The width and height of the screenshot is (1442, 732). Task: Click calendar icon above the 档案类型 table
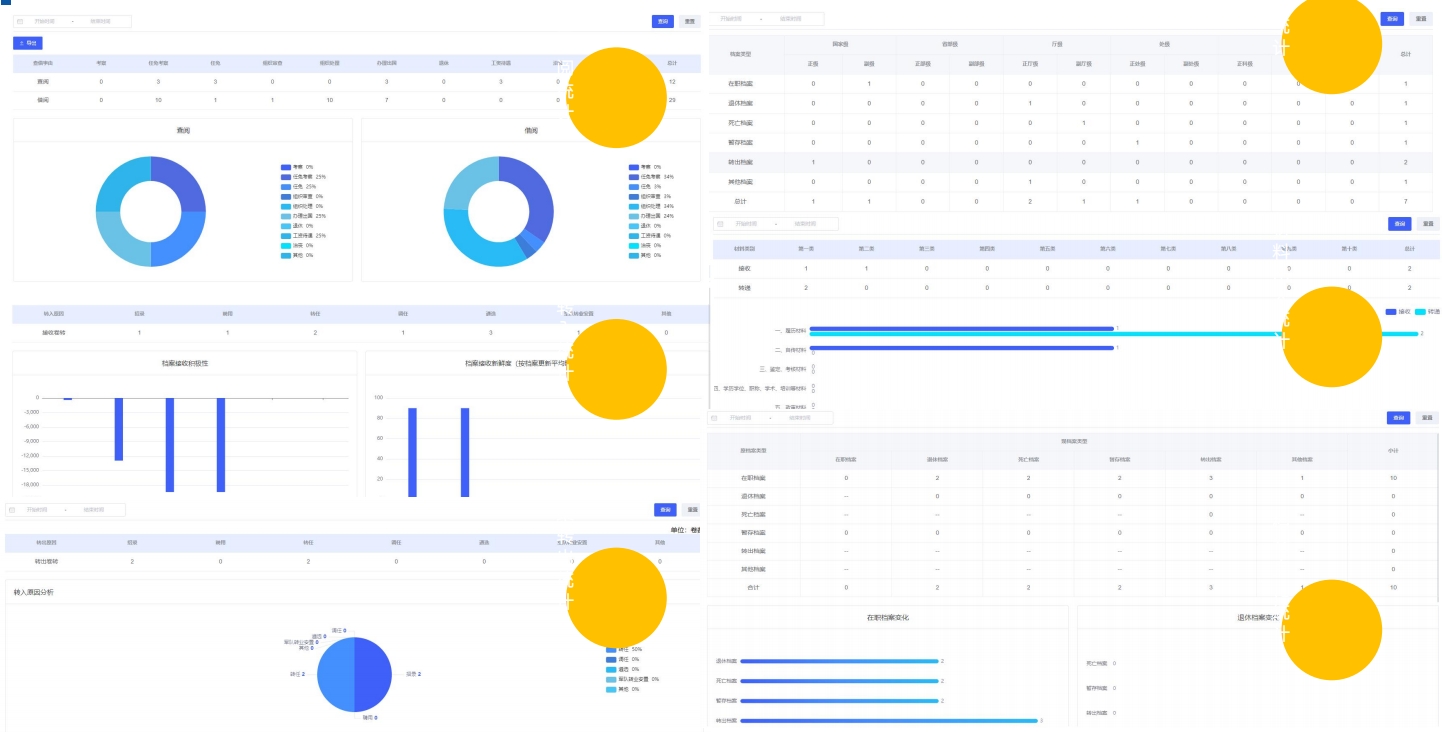[716, 19]
